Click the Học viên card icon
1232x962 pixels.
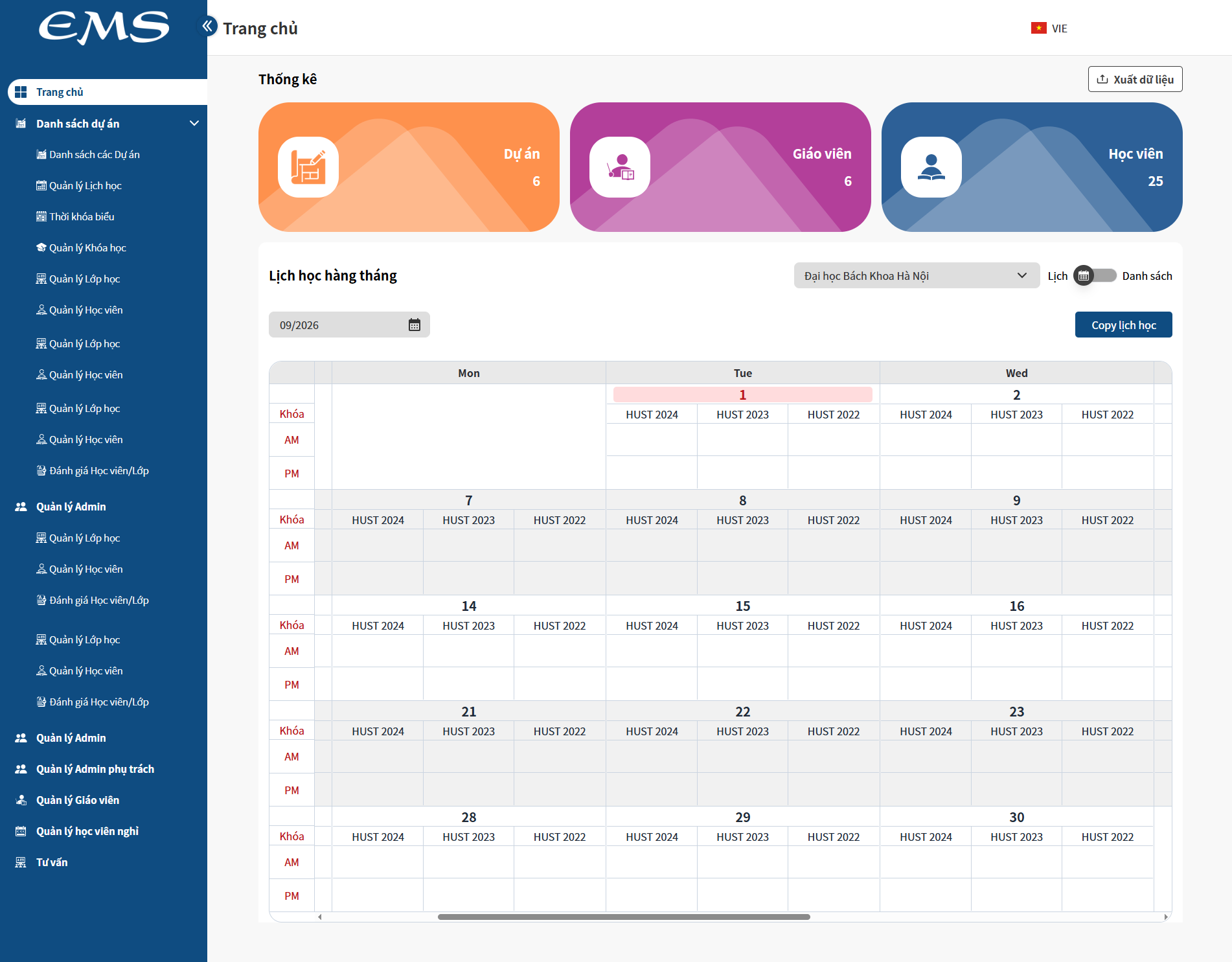coord(931,167)
